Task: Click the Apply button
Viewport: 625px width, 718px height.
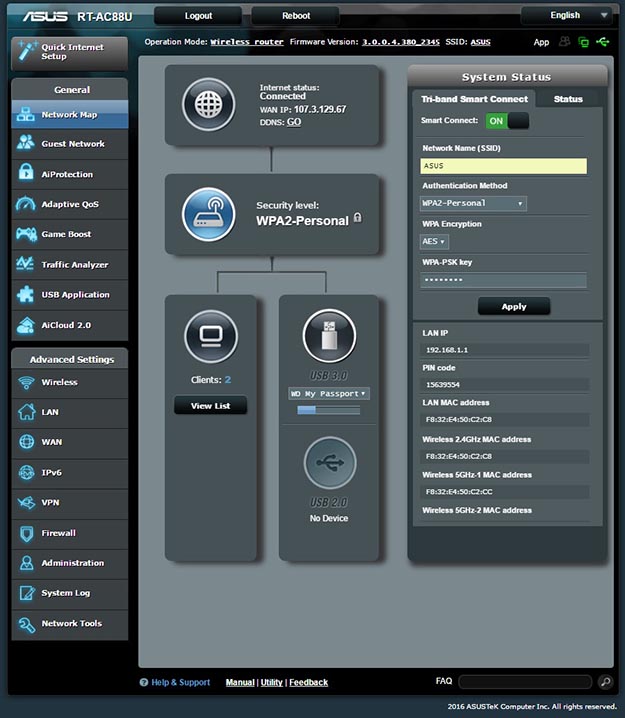Action: click(x=513, y=306)
